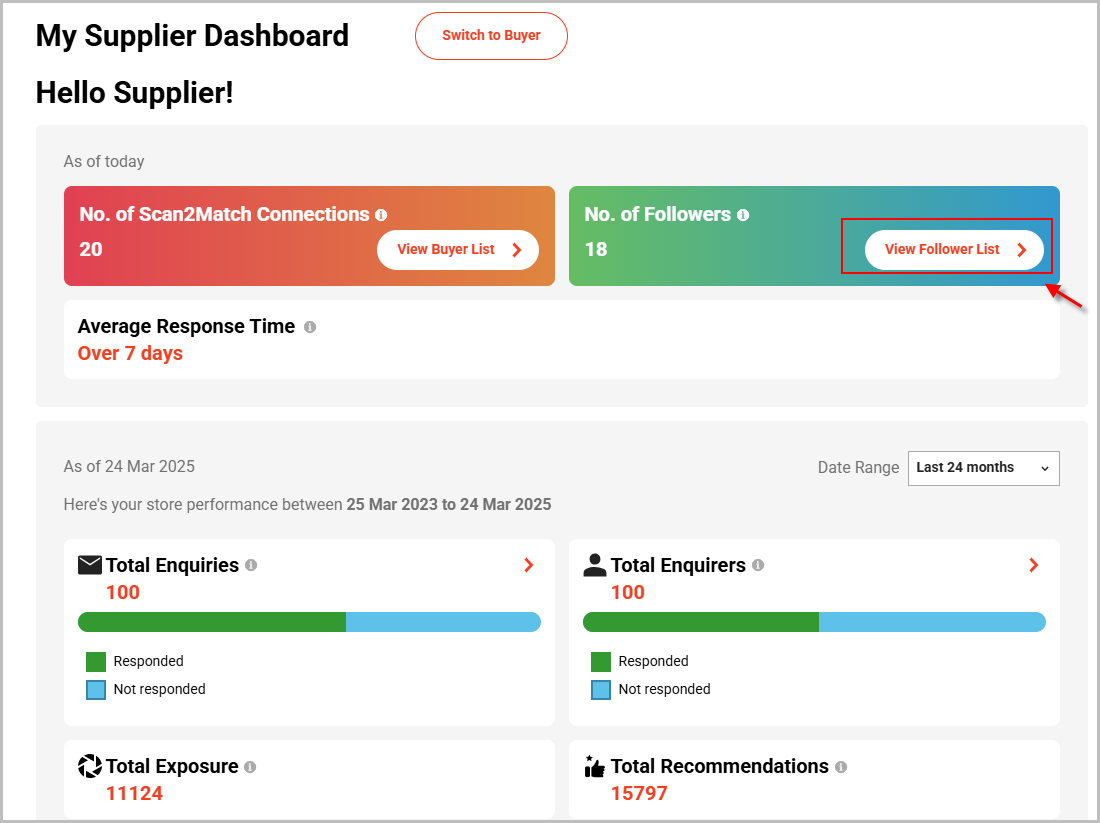Screen dimensions: 1100x823
Task: Click blue Not responded swatch under Total Enquiries
Action: pos(96,690)
